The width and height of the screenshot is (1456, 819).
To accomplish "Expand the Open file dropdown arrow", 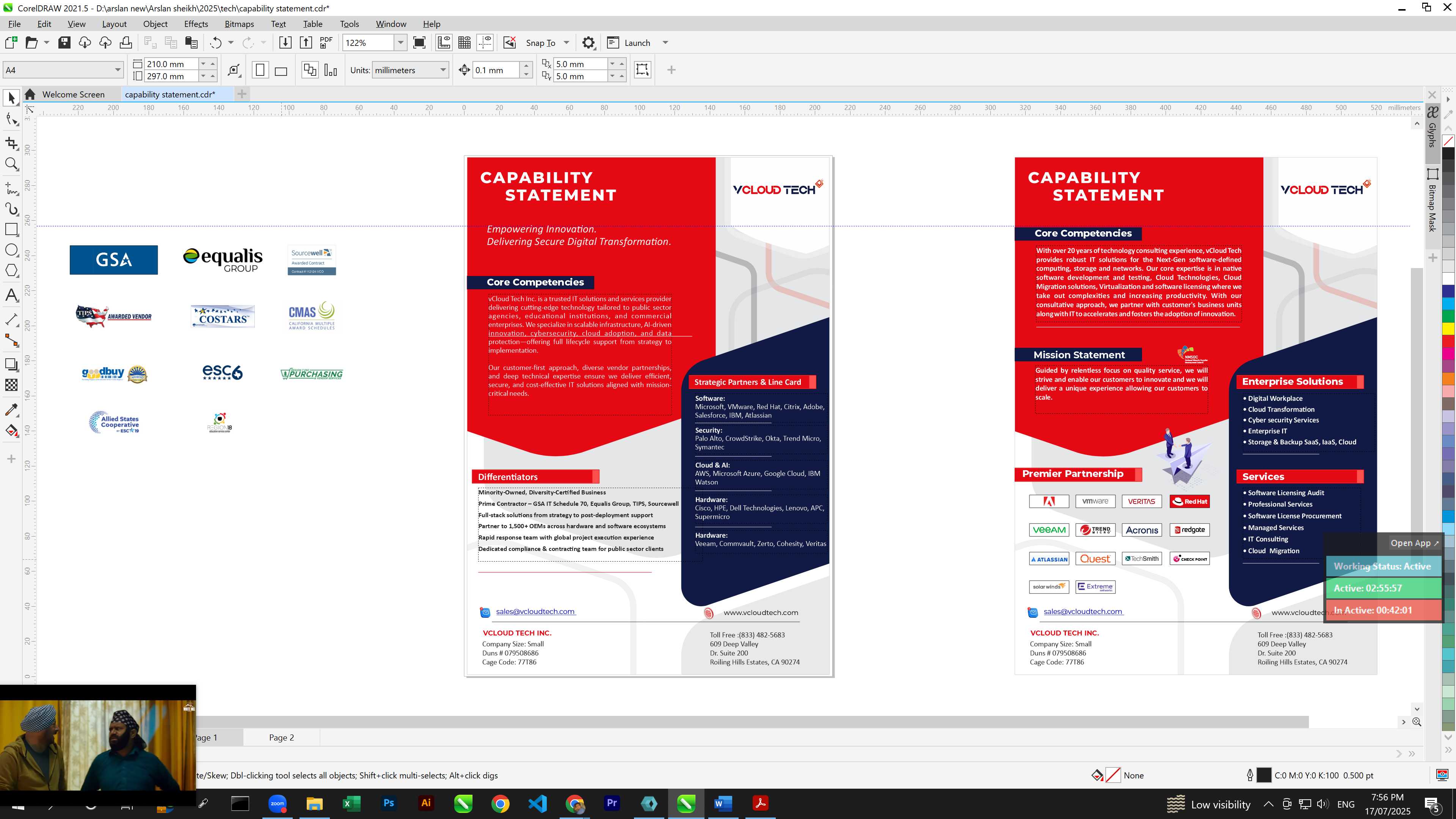I will pos(46,42).
